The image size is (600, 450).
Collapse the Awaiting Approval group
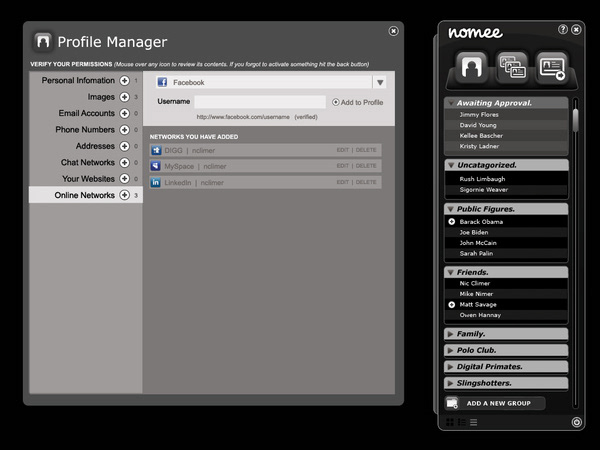coord(451,103)
